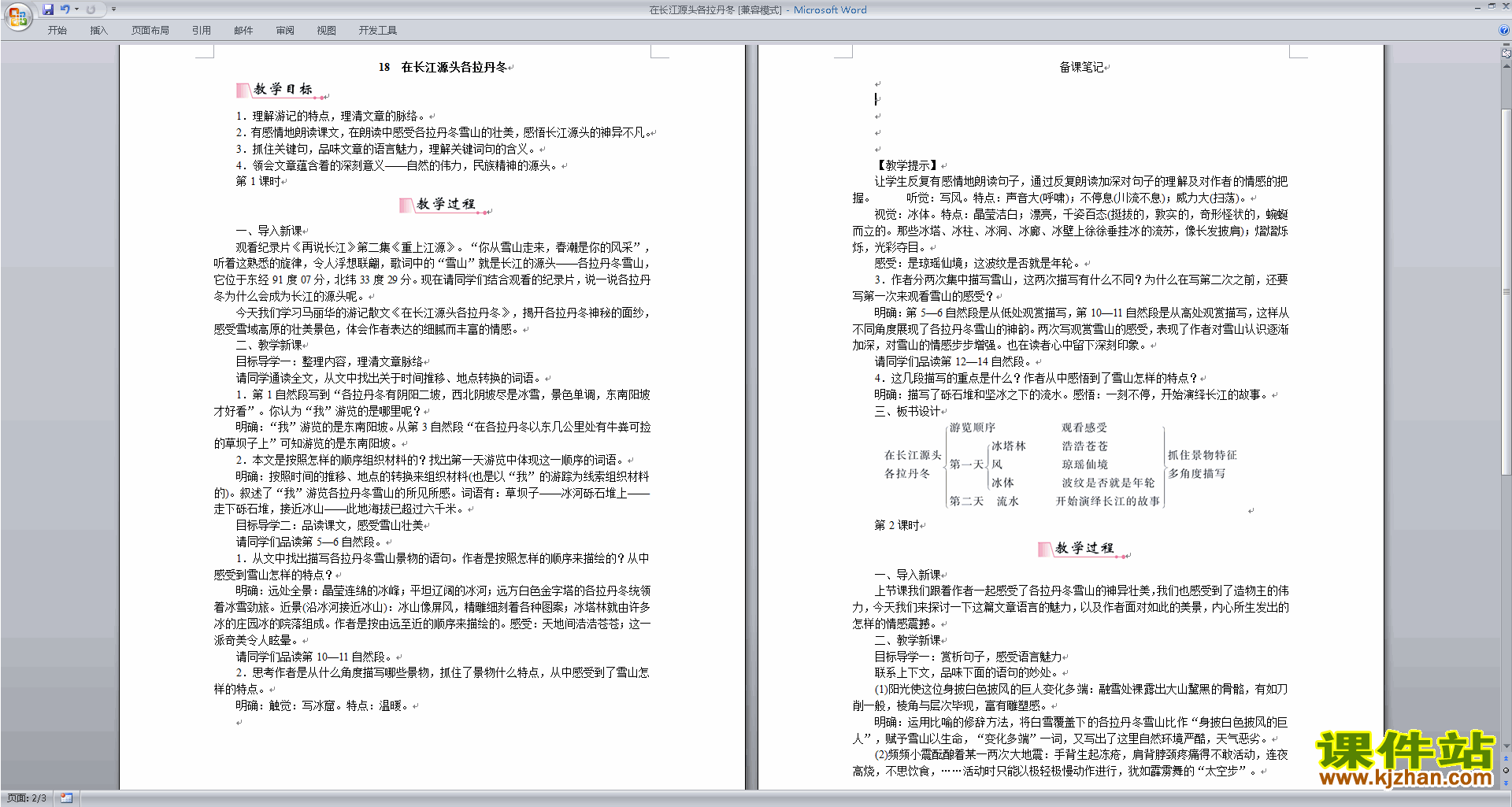The height and width of the screenshot is (807, 1512).
Task: Click the 备课笔记 heading on right page
Action: click(x=1081, y=68)
